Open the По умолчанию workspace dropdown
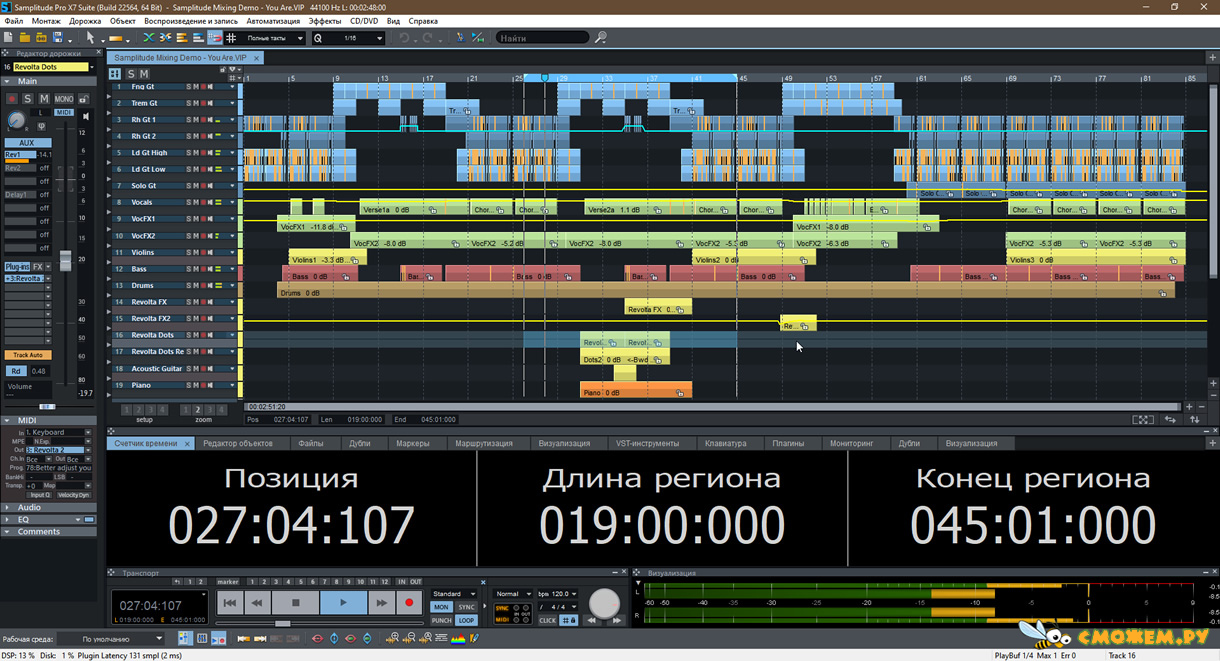 (x=109, y=638)
